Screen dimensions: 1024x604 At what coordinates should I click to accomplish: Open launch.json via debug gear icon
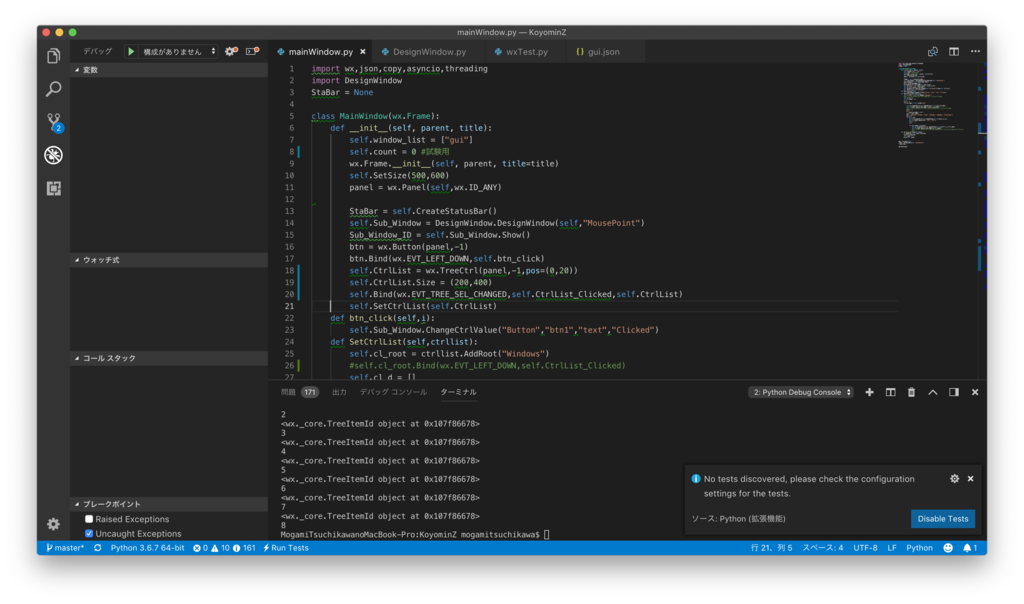231,51
